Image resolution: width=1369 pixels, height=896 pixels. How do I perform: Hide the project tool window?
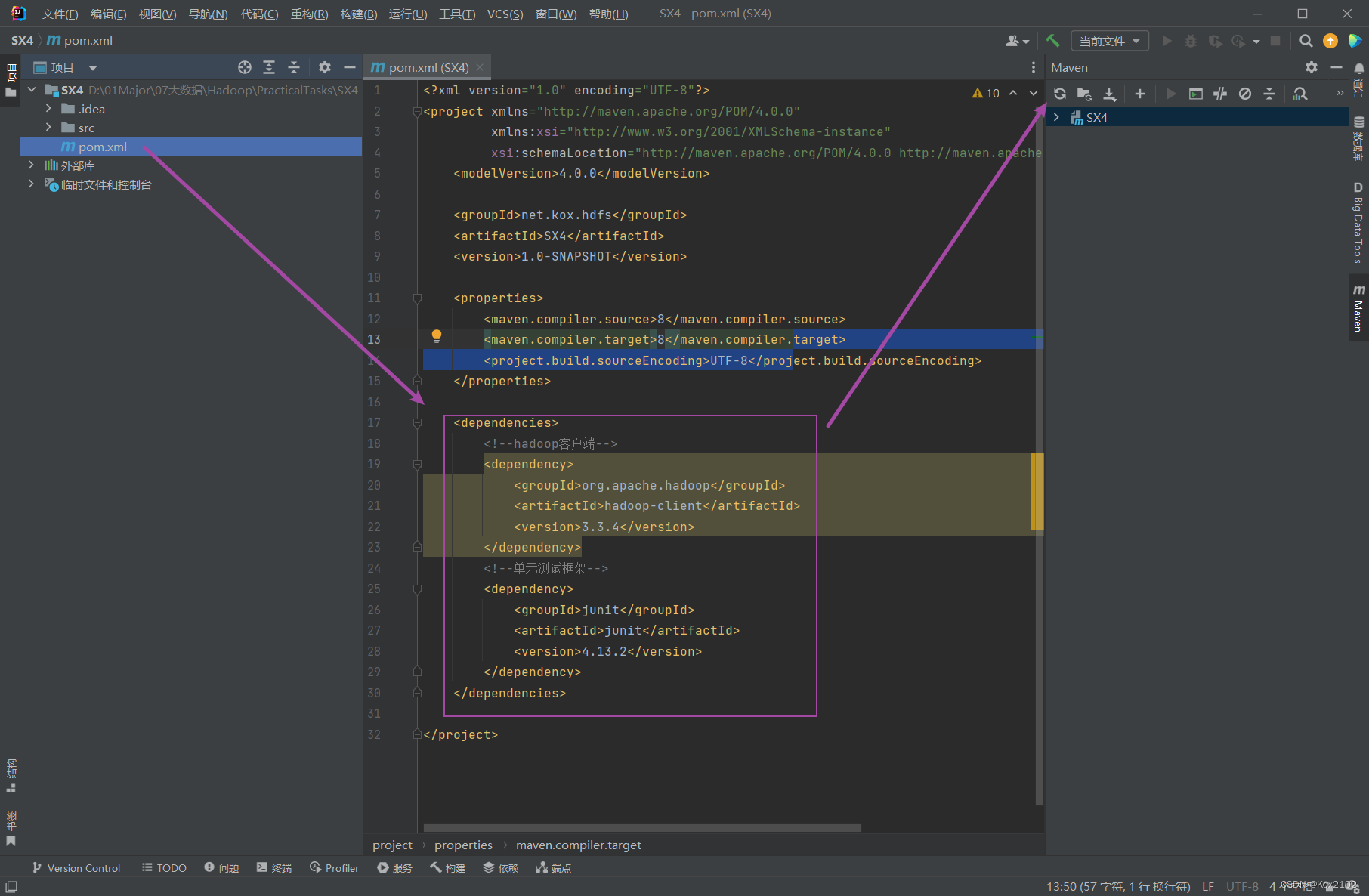tap(350, 67)
